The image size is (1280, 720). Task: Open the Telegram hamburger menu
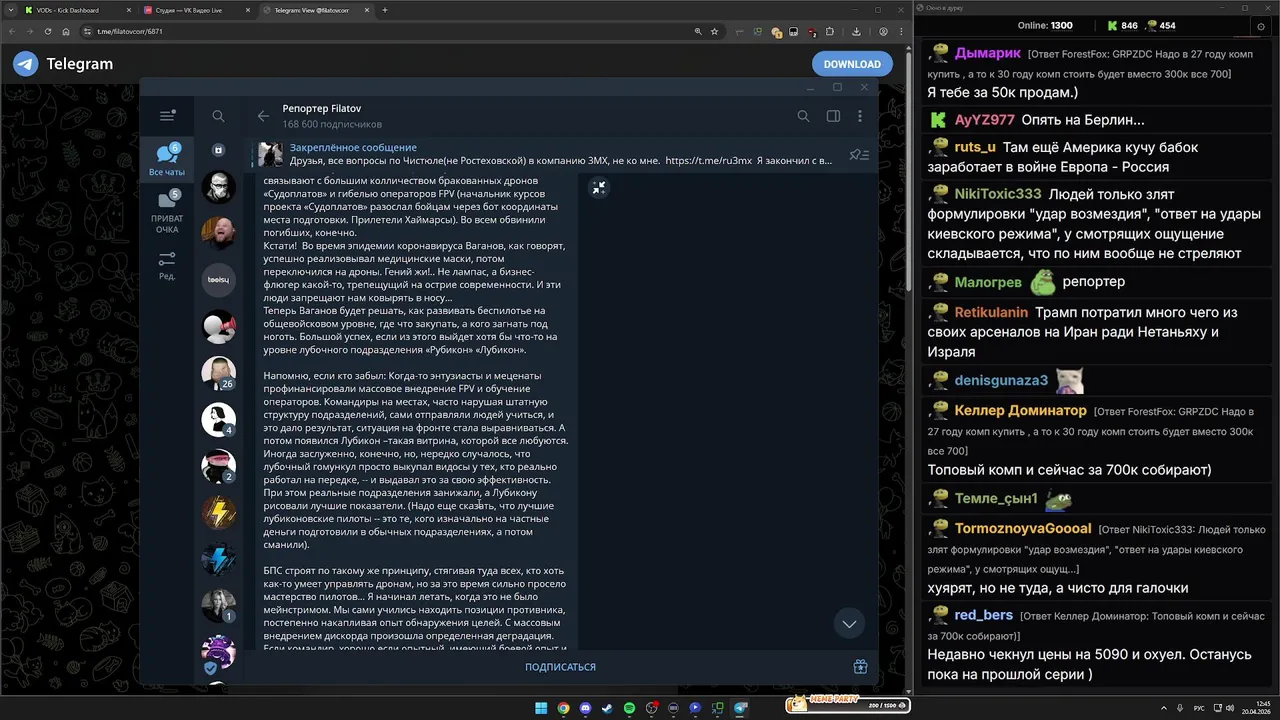(167, 116)
